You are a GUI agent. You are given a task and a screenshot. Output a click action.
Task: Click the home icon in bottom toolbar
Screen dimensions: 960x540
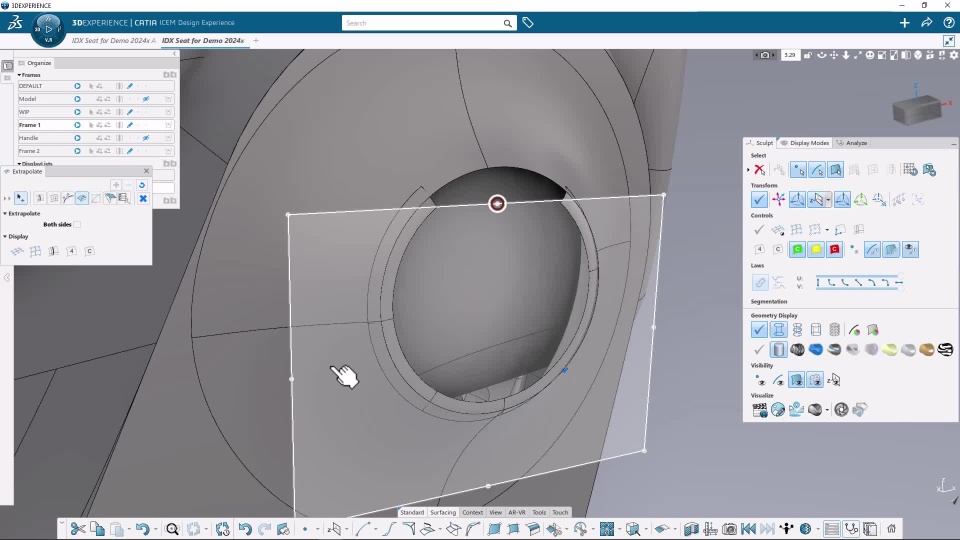point(891,529)
